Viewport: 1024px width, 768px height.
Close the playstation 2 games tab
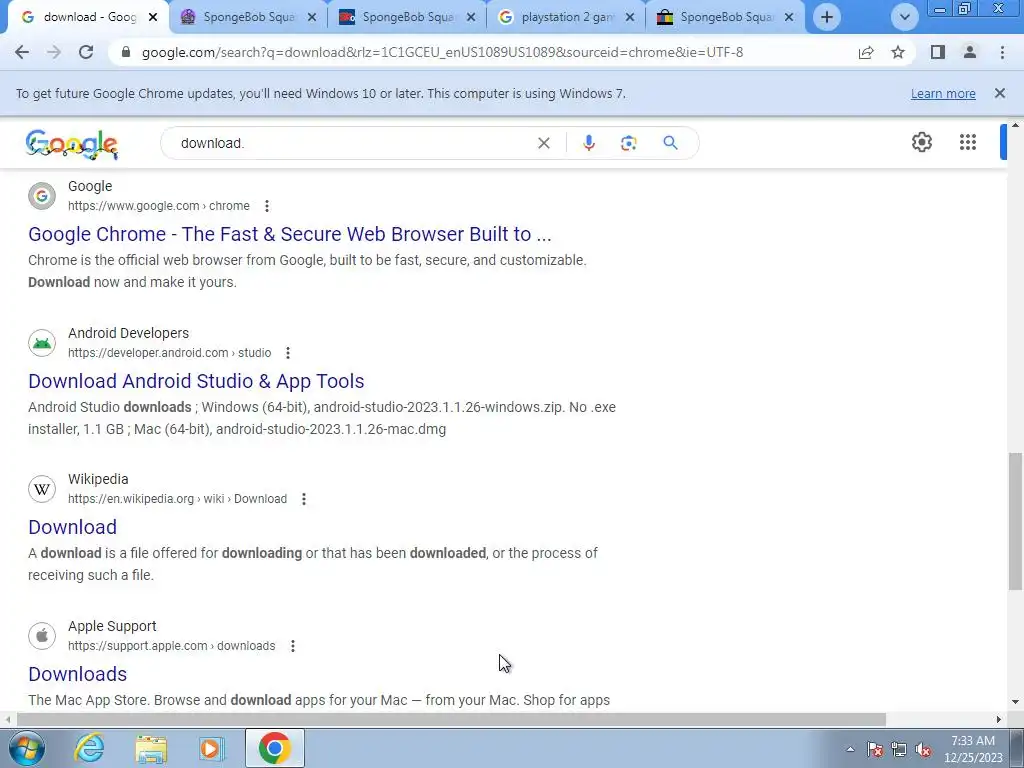[630, 17]
